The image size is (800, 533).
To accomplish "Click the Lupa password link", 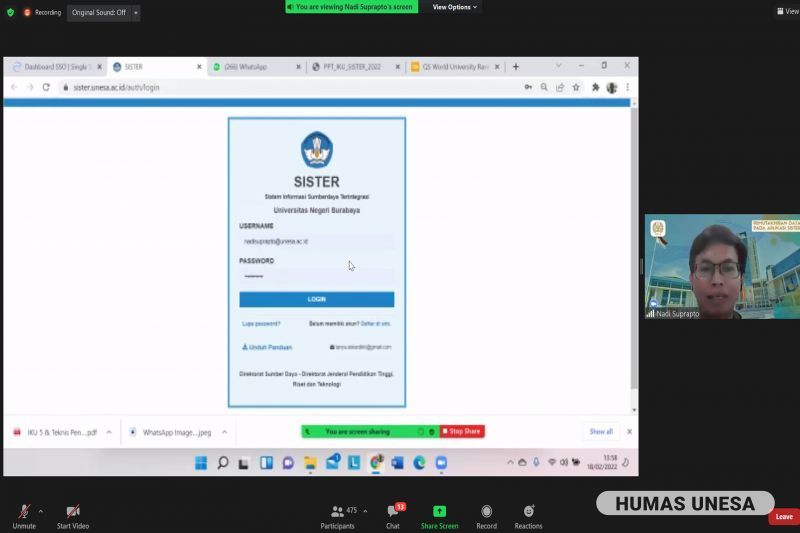I will (261, 323).
